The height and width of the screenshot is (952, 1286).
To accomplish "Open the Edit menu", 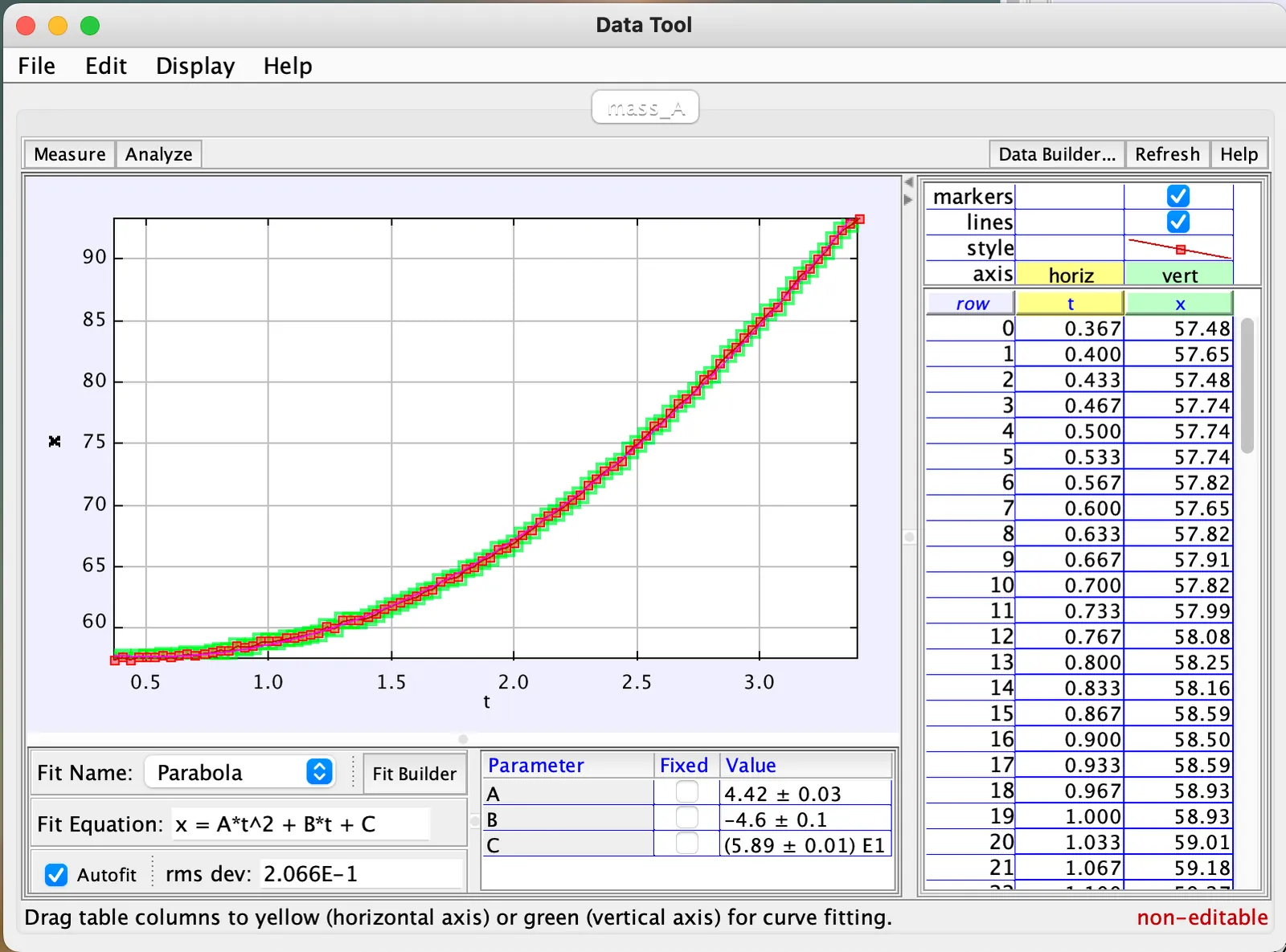I will click(x=106, y=66).
